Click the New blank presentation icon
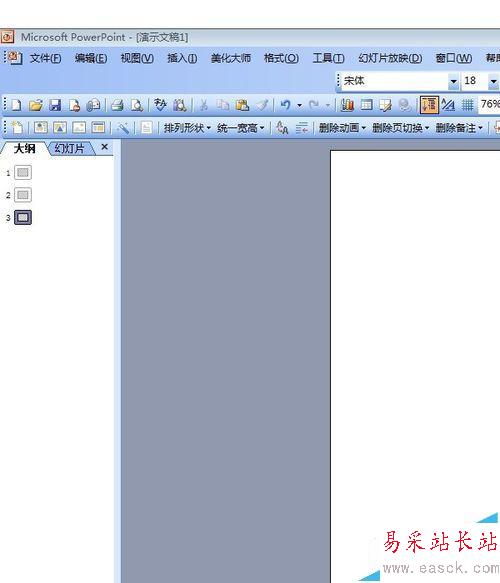This screenshot has width=500, height=583. click(x=16, y=105)
